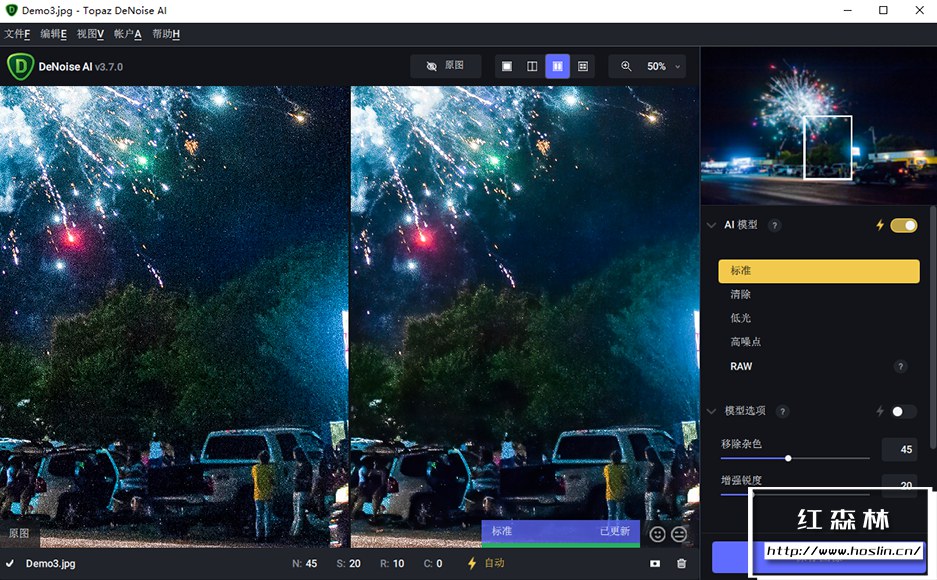Click the DeNoise AI shield logo

[20, 66]
